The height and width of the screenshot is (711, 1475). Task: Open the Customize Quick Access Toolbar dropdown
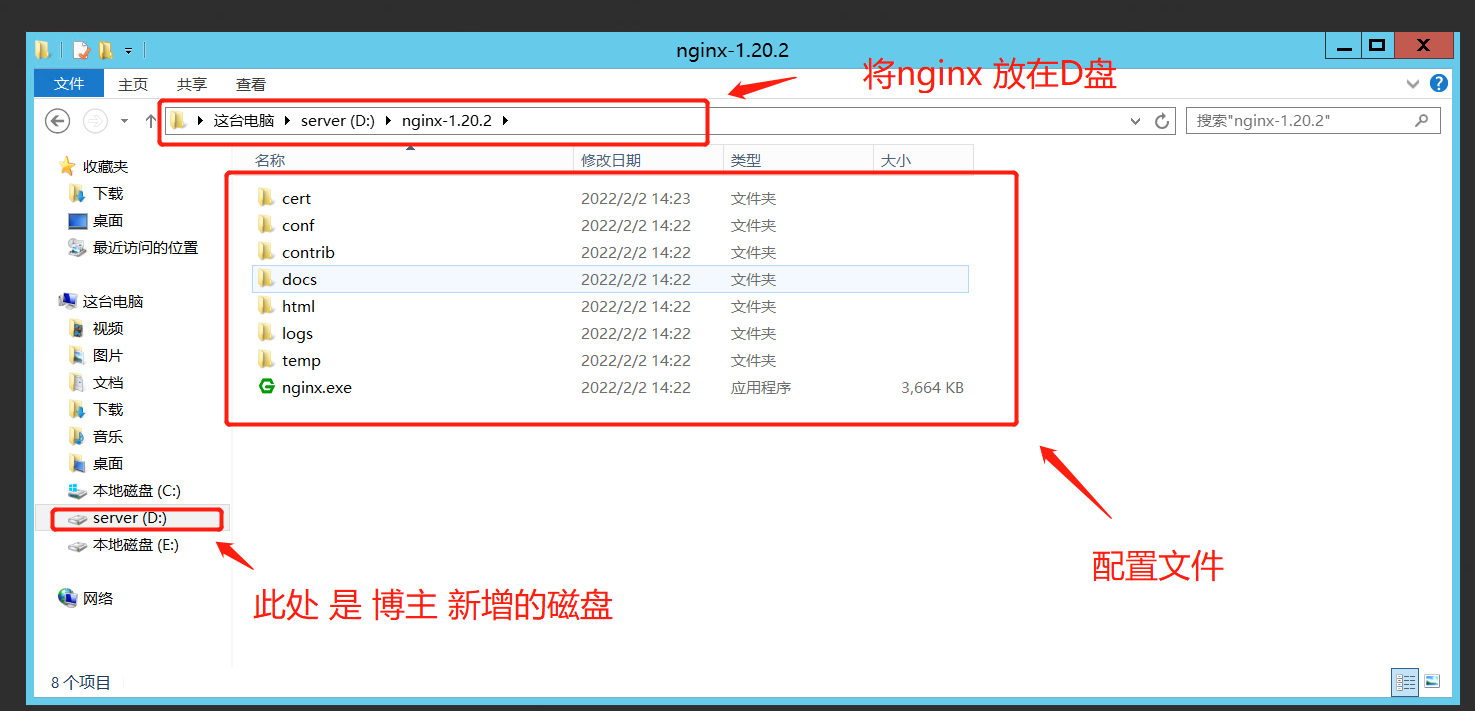[x=129, y=50]
